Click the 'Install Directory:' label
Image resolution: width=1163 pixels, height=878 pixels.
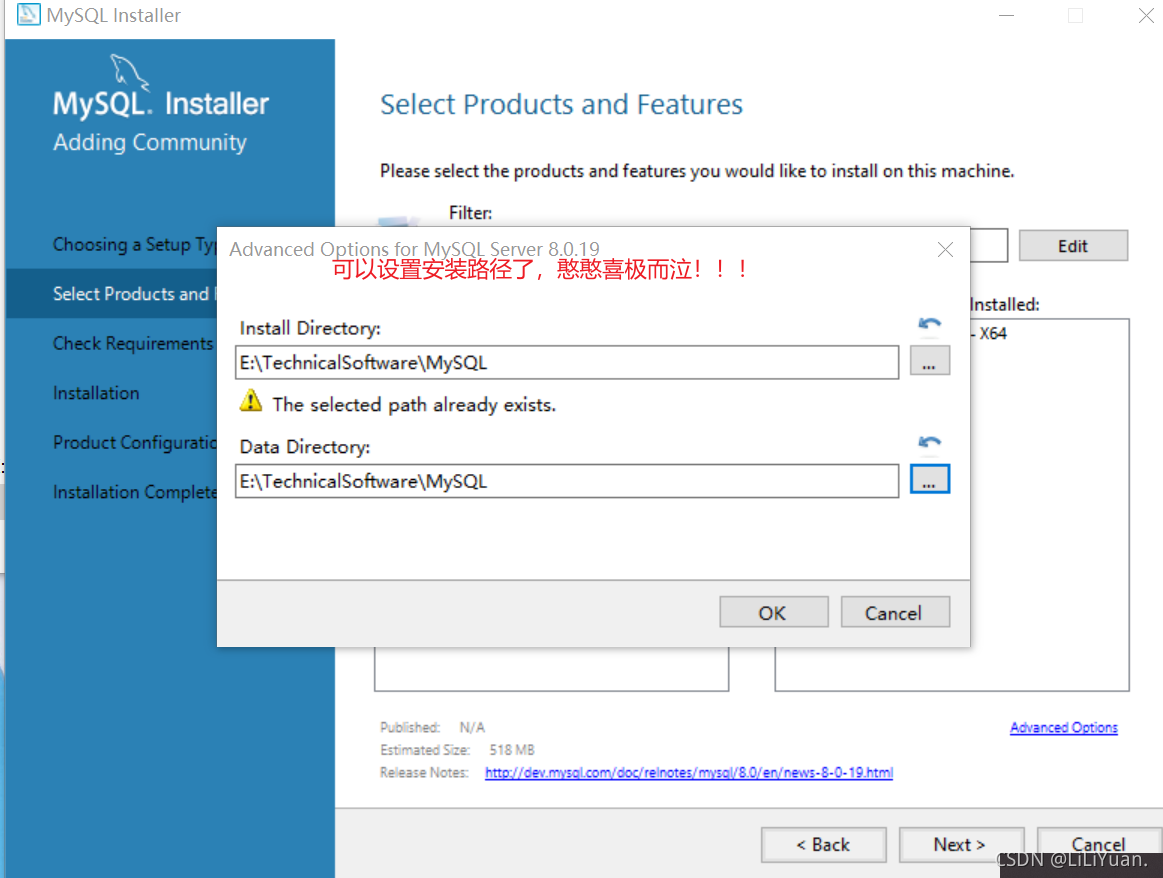[310, 328]
